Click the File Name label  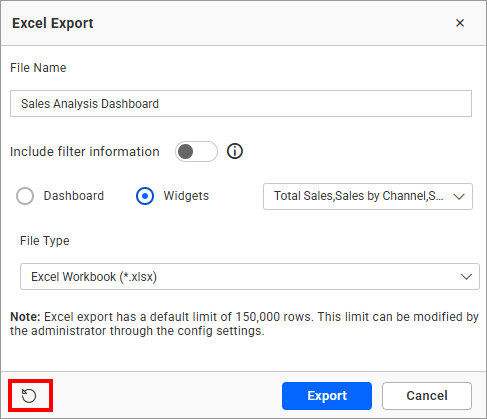coord(38,68)
